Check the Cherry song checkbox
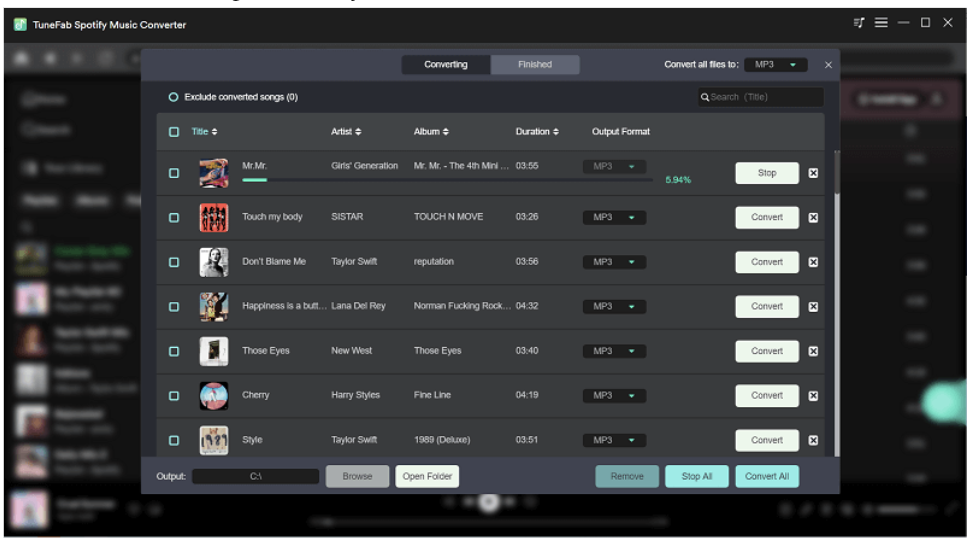Viewport: 972px width, 544px height. point(174,396)
